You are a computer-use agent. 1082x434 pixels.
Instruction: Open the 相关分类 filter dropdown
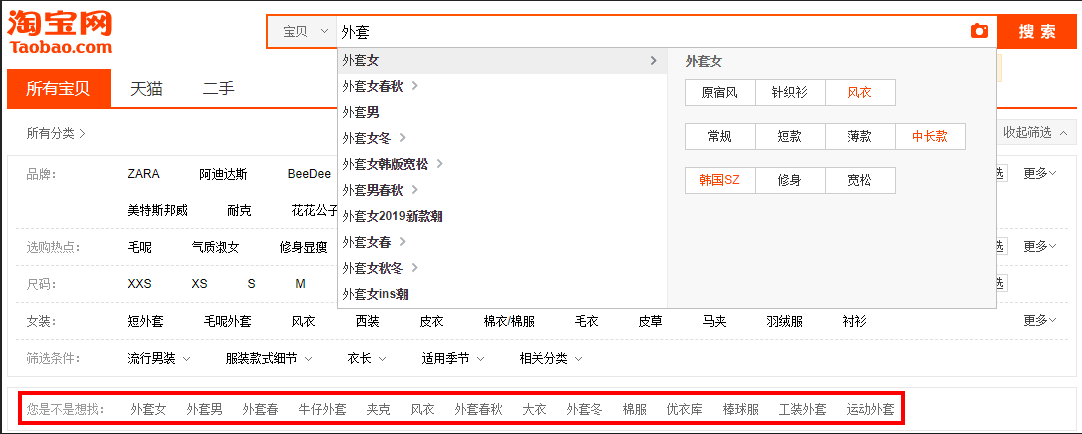[x=551, y=359]
